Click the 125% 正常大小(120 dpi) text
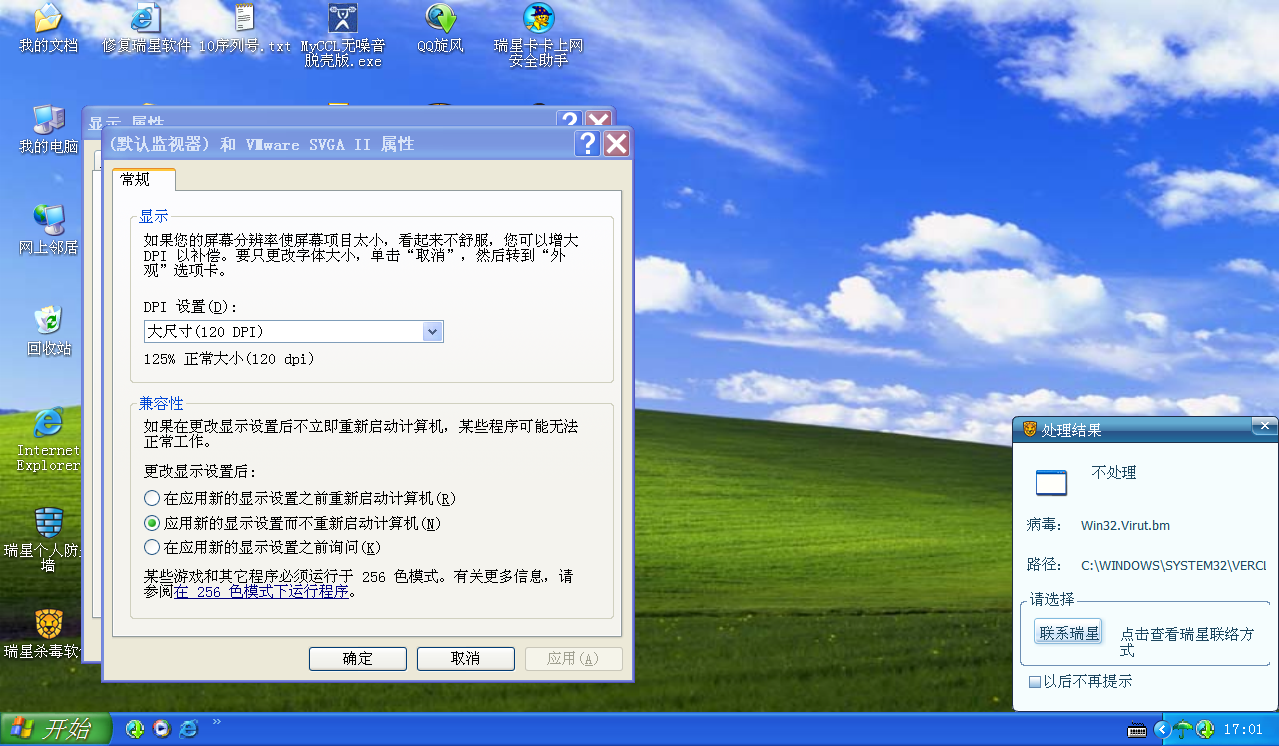The image size is (1279, 746). click(229, 358)
